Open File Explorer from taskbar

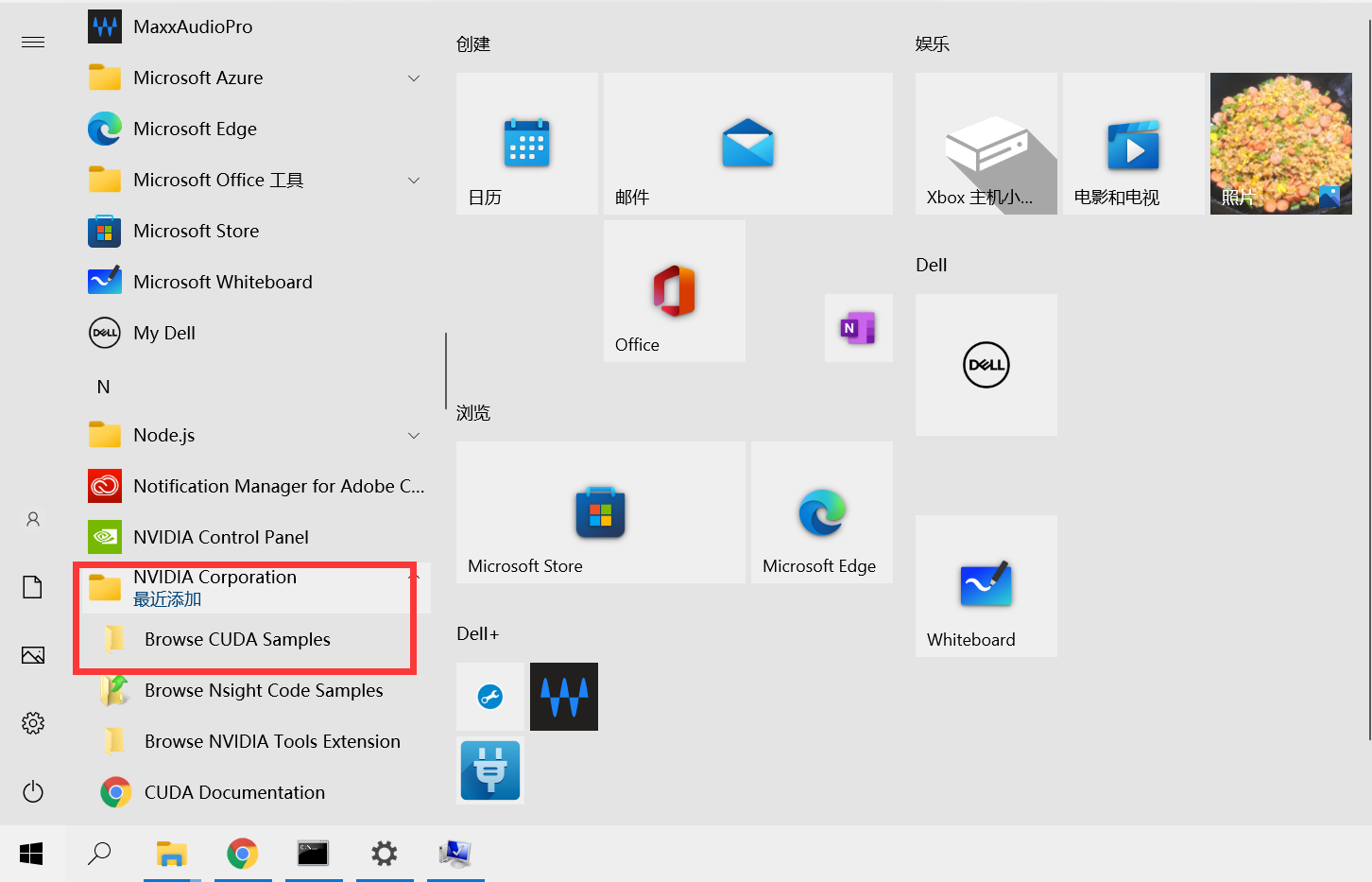click(171, 854)
